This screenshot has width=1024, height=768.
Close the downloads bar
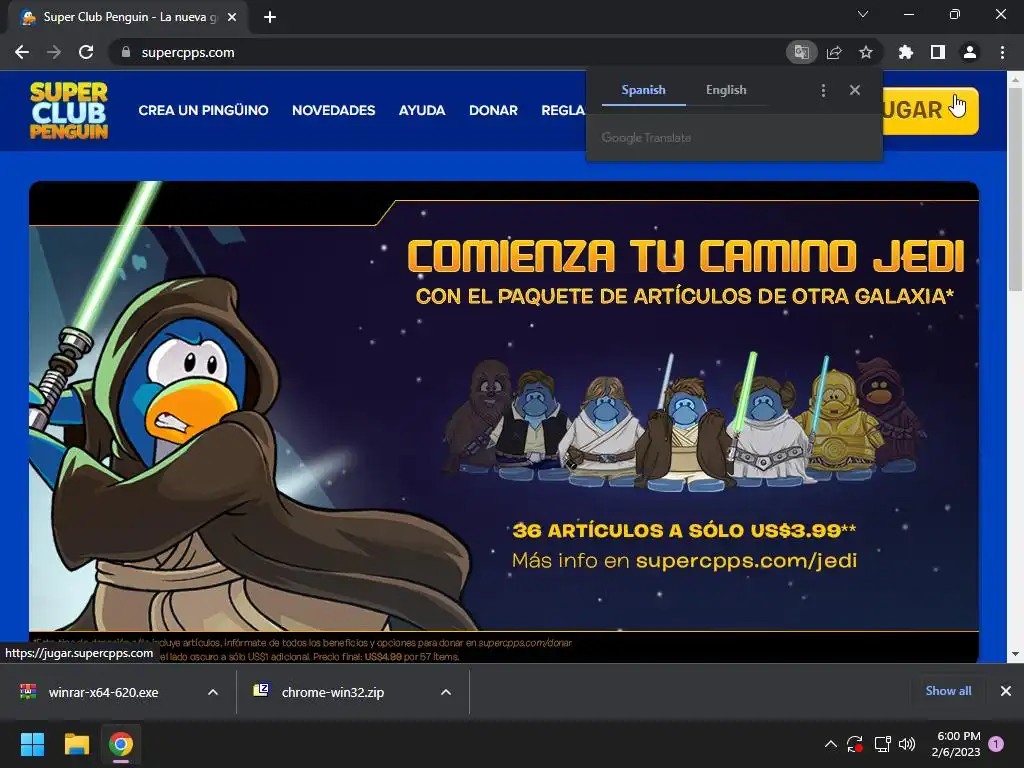point(1006,691)
